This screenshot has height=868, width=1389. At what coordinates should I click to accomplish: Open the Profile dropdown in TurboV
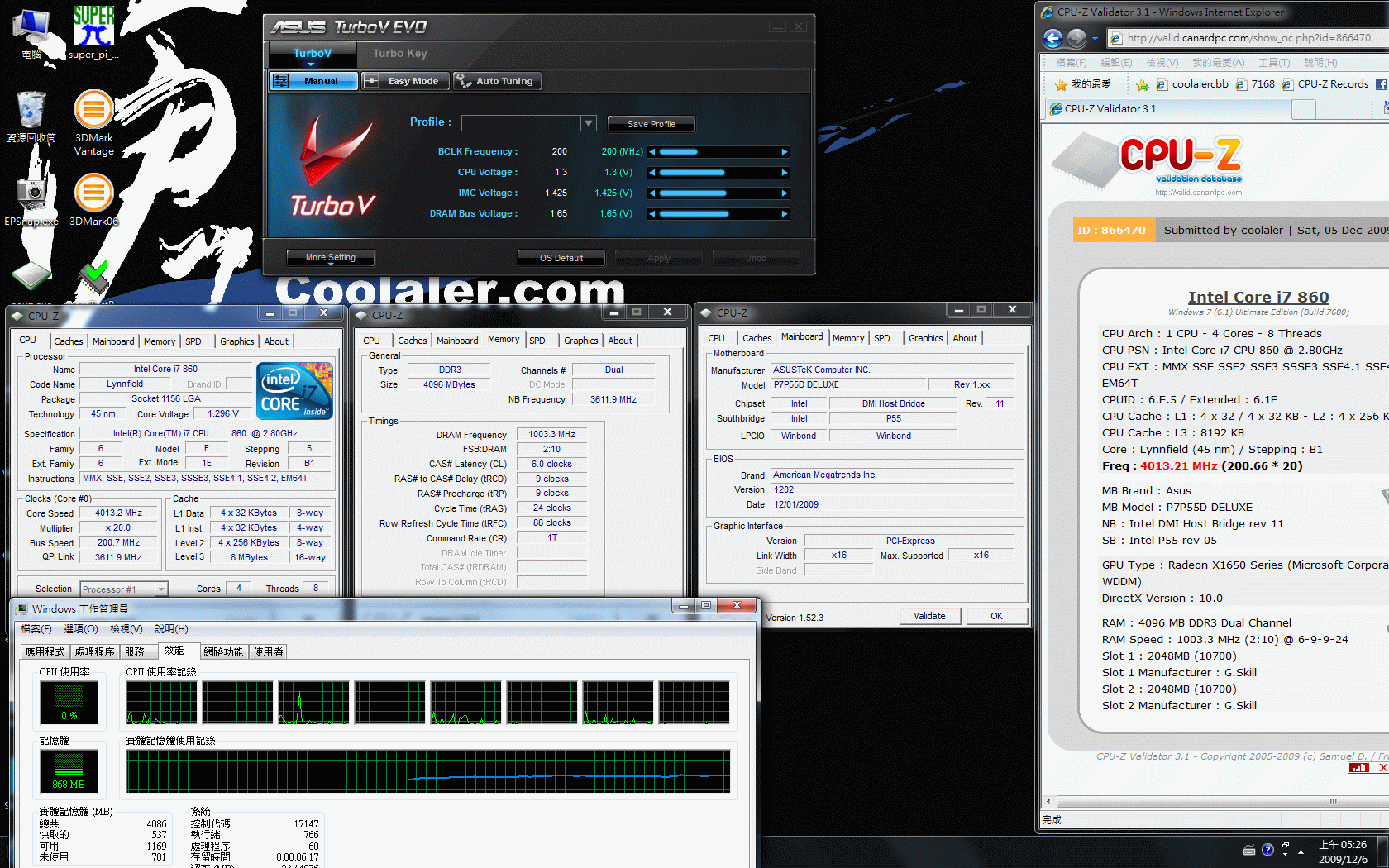pyautogui.click(x=588, y=123)
